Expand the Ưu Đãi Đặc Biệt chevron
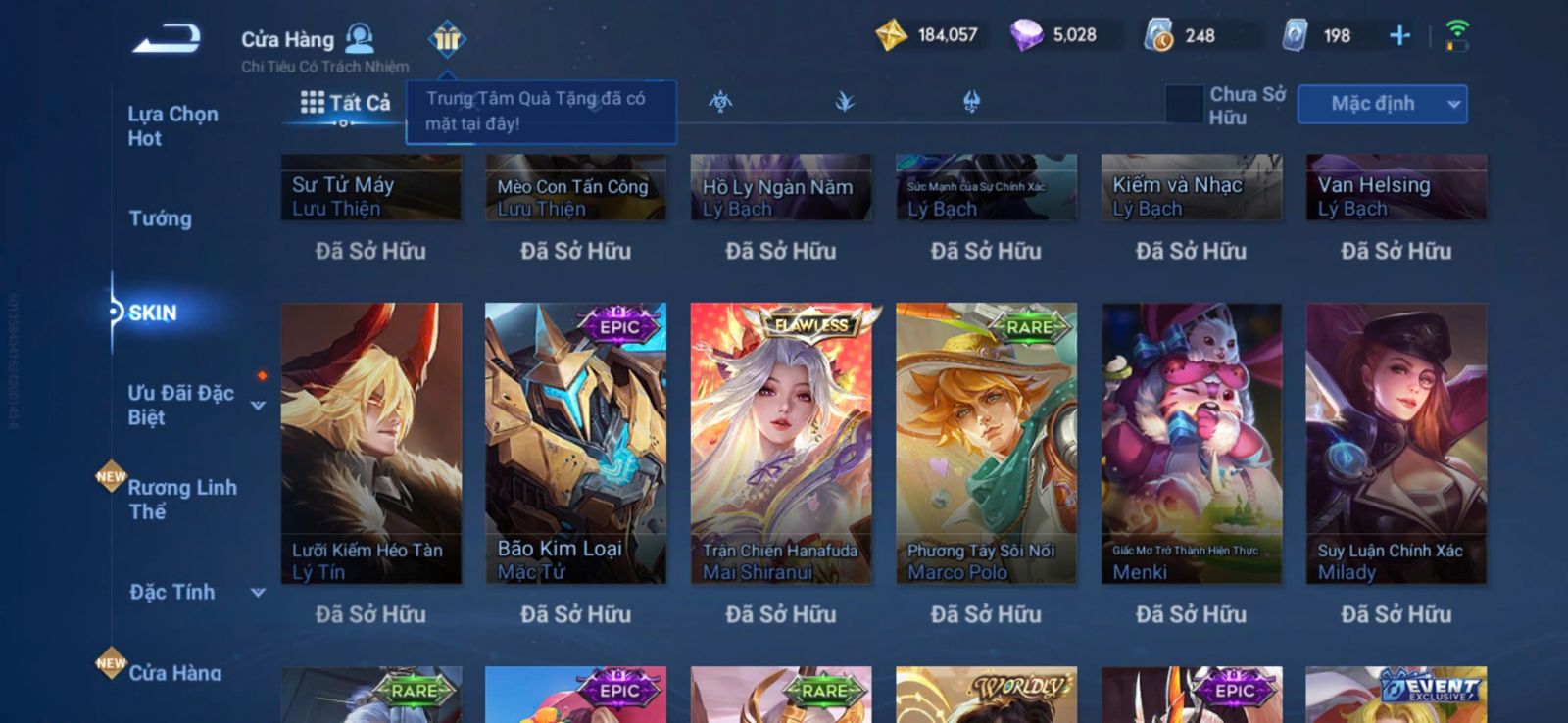The image size is (1568, 723). coord(258,405)
